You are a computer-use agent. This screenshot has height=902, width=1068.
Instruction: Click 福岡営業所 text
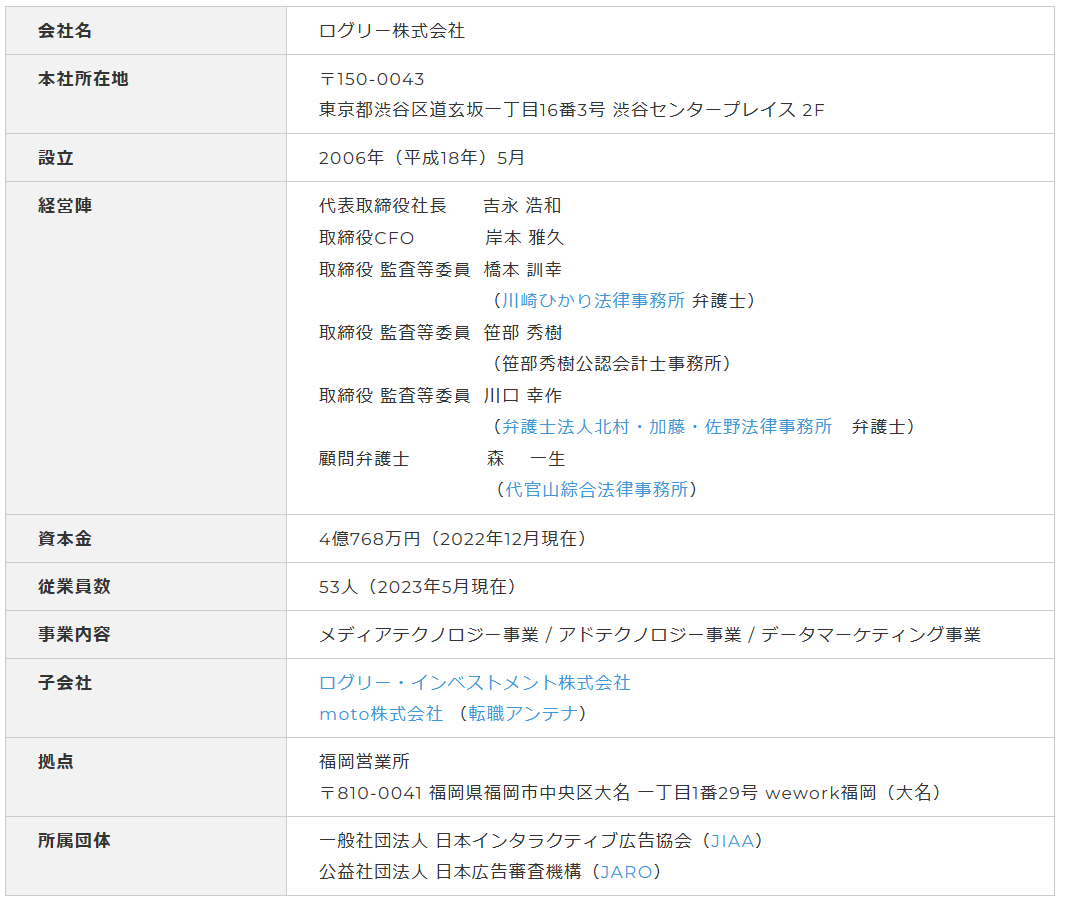tap(364, 762)
